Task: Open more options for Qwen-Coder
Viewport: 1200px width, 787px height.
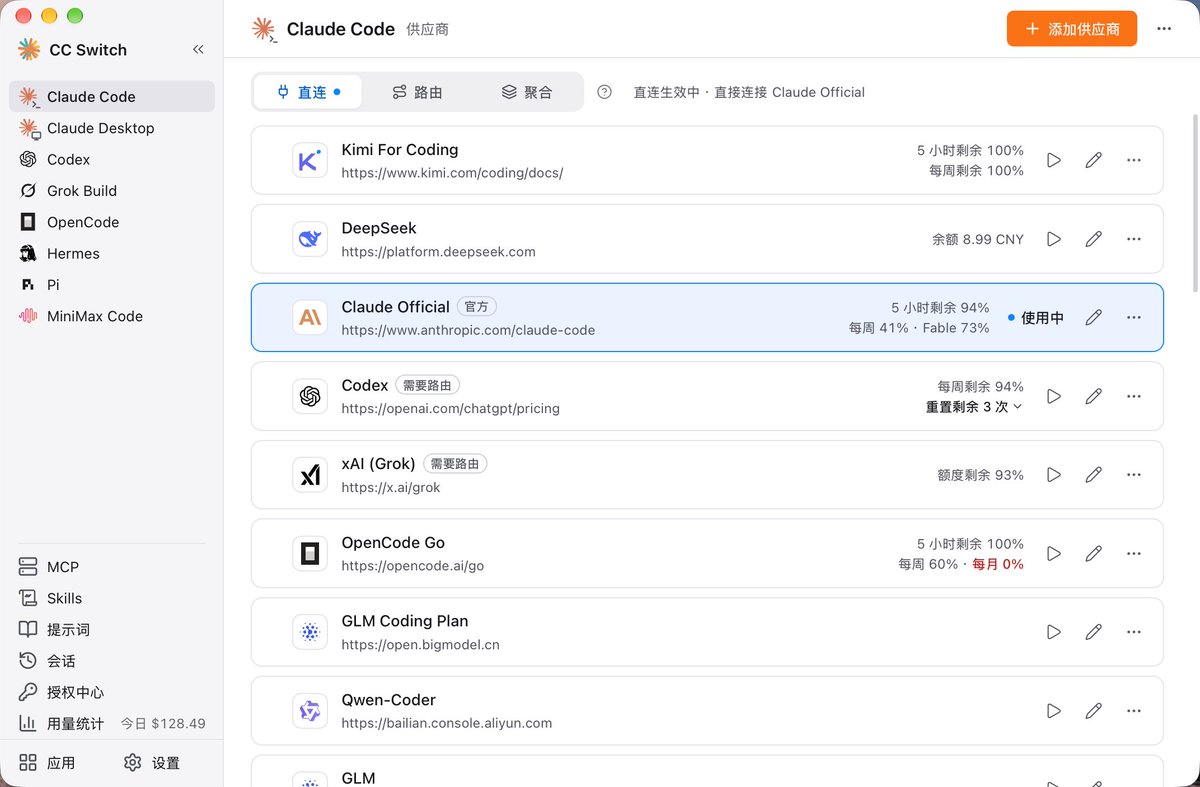Action: coord(1134,711)
